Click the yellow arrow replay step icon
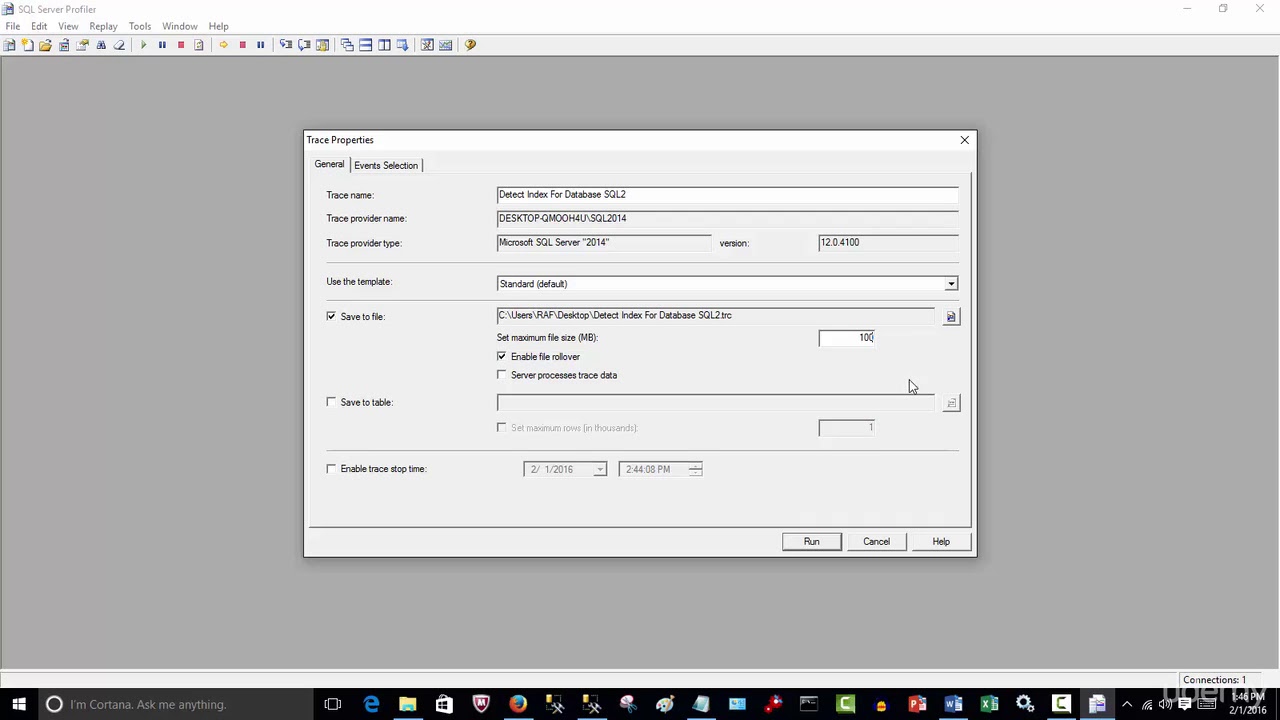The width and height of the screenshot is (1280, 720). (x=223, y=45)
